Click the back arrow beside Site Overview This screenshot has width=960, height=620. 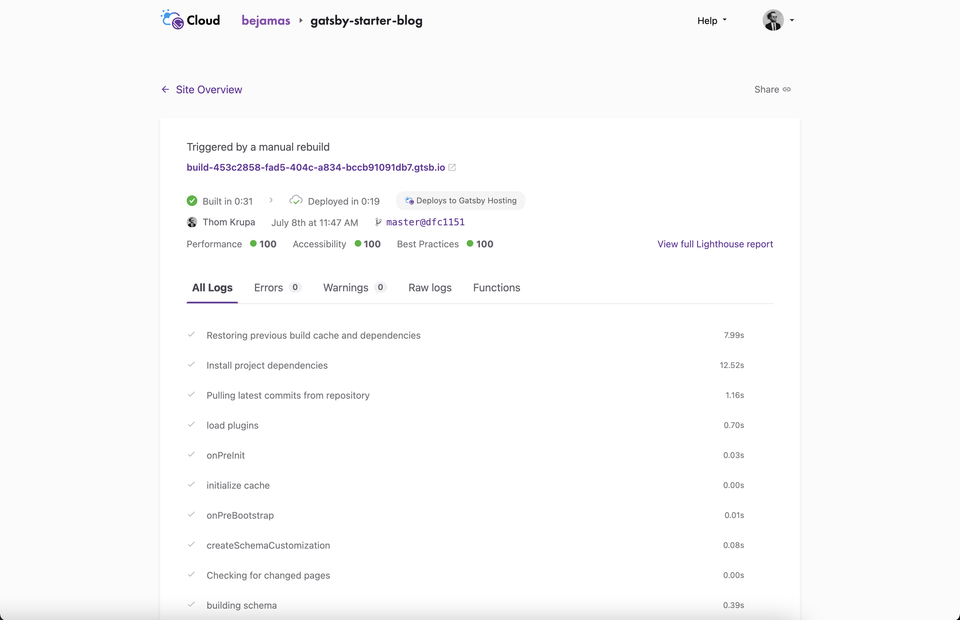click(165, 89)
